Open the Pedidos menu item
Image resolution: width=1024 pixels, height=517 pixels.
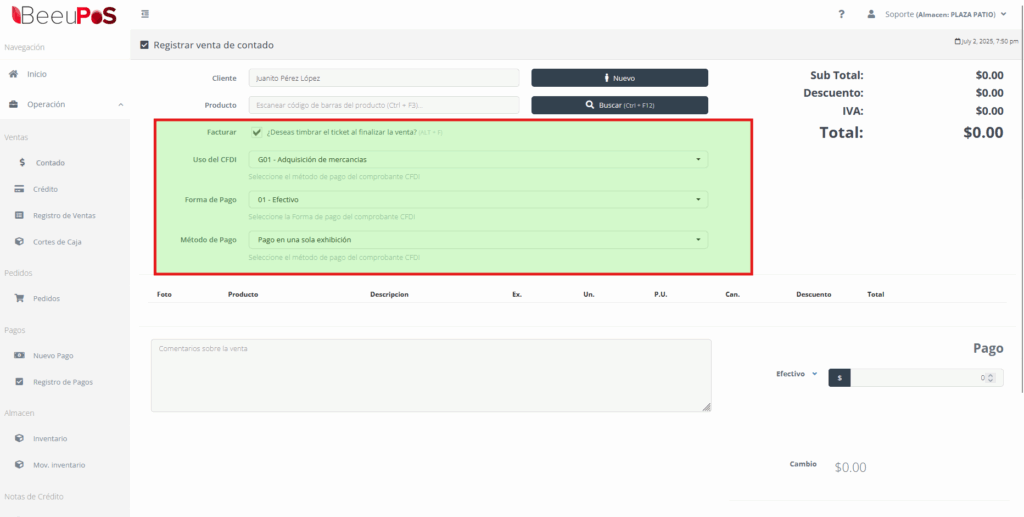click(x=46, y=298)
